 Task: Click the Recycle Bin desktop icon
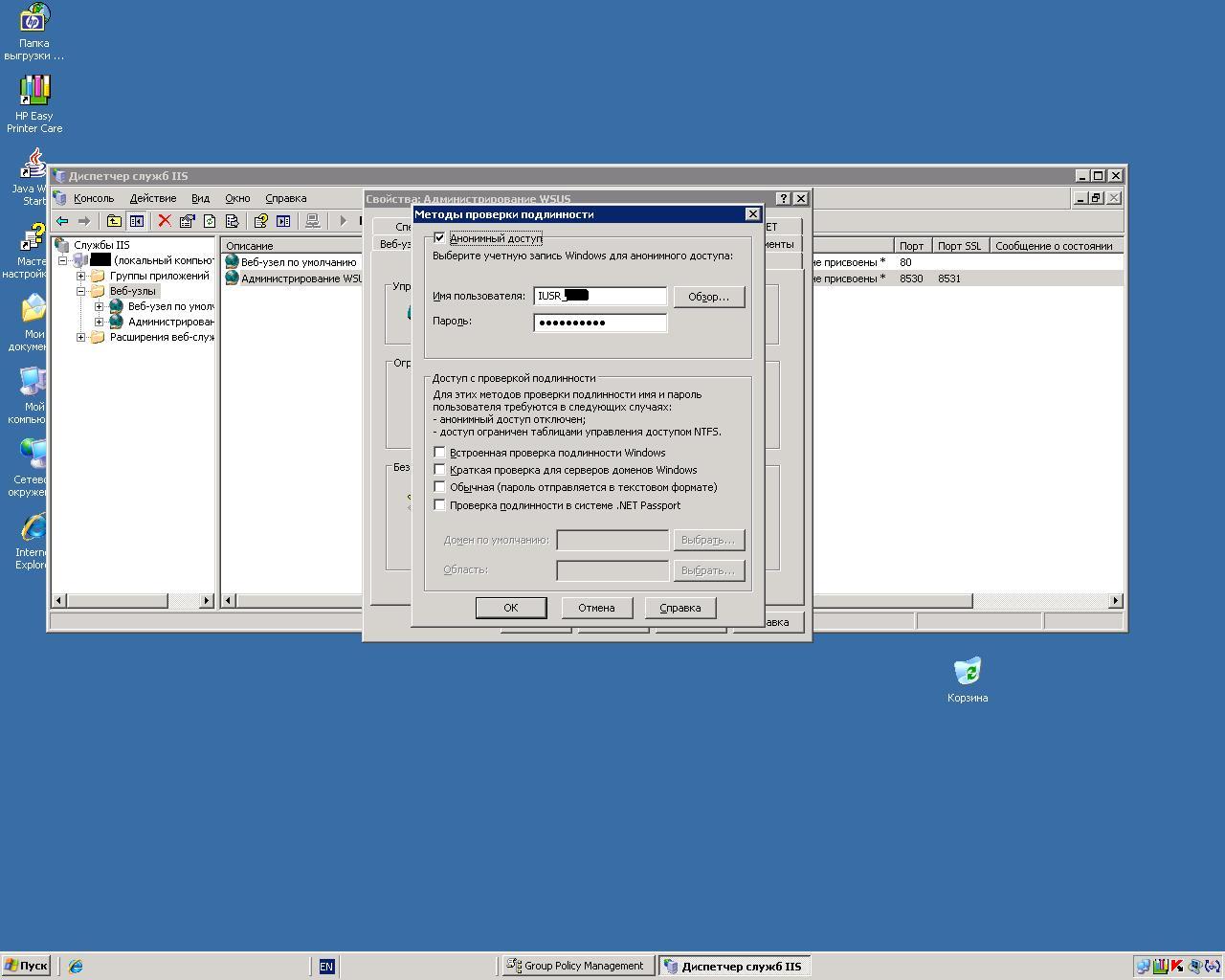(x=968, y=671)
